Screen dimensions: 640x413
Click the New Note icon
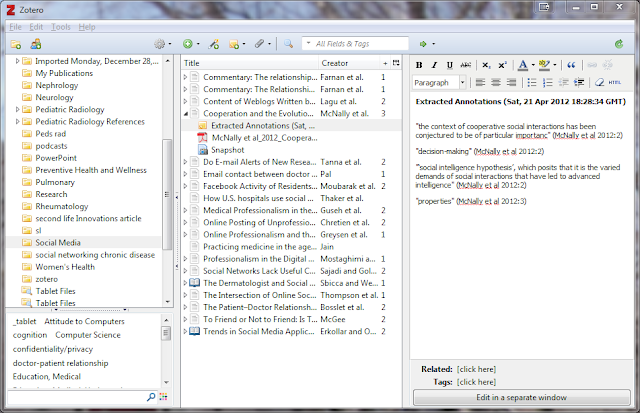click(x=234, y=44)
